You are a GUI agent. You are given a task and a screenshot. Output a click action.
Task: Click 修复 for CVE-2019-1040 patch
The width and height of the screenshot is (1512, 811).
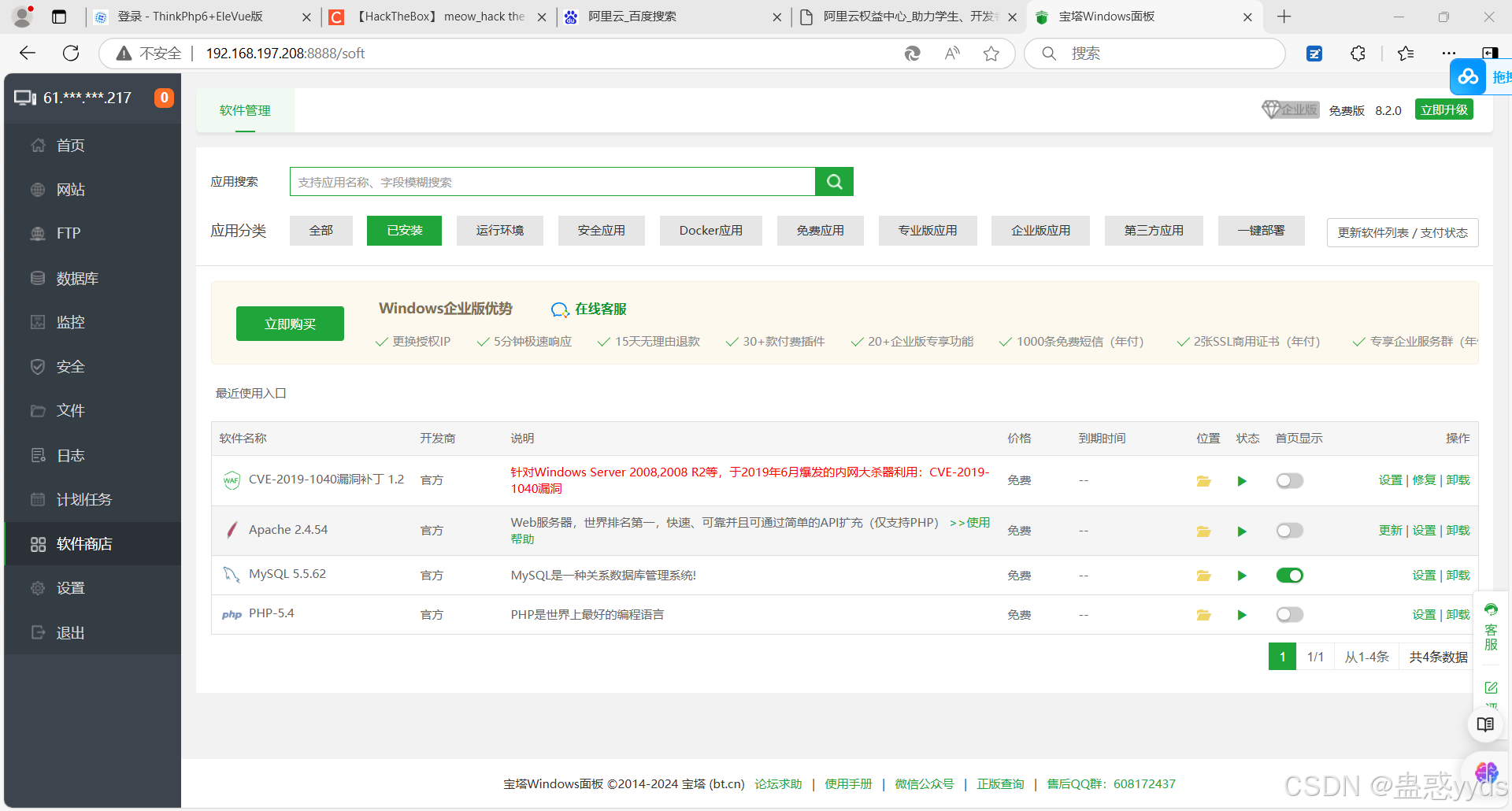(x=1424, y=480)
